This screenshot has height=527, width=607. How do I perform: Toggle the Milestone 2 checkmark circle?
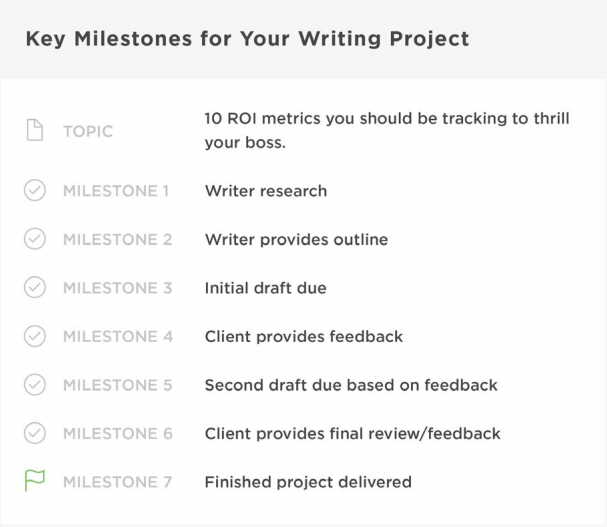click(x=35, y=239)
